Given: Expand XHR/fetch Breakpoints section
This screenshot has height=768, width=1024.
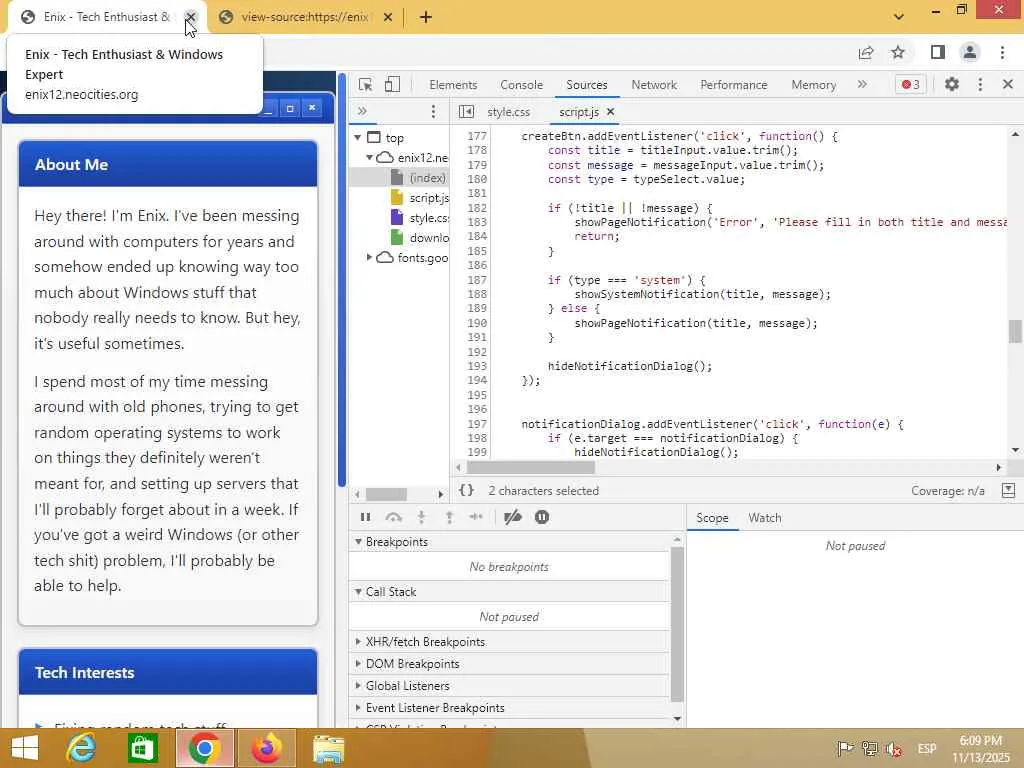Looking at the screenshot, I should point(425,642).
